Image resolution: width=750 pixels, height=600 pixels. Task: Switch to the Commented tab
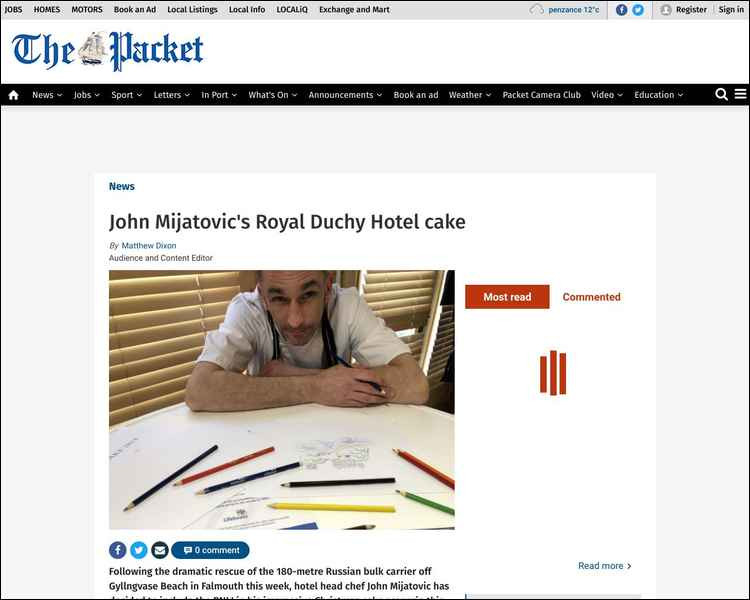click(591, 297)
